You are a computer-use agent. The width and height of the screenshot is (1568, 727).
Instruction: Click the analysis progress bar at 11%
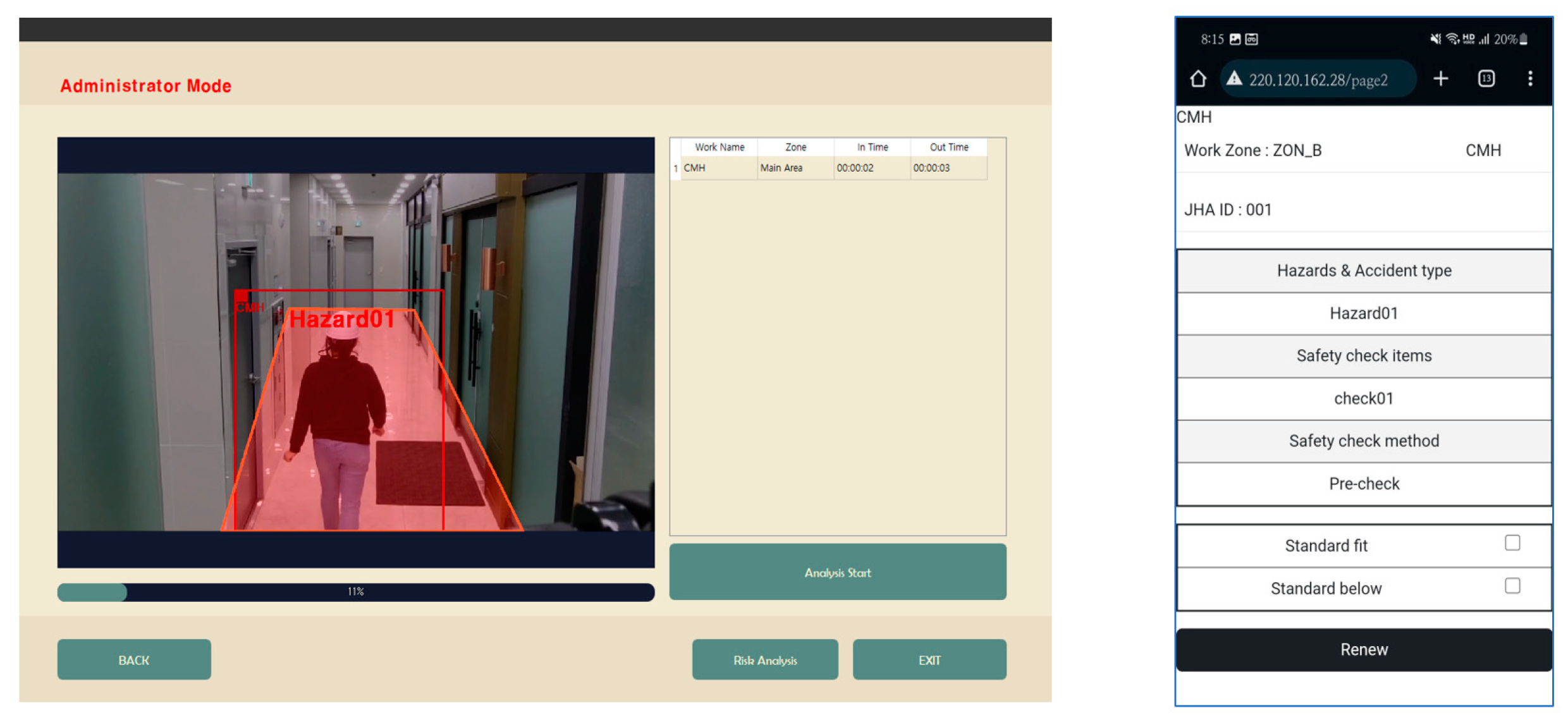tap(355, 592)
